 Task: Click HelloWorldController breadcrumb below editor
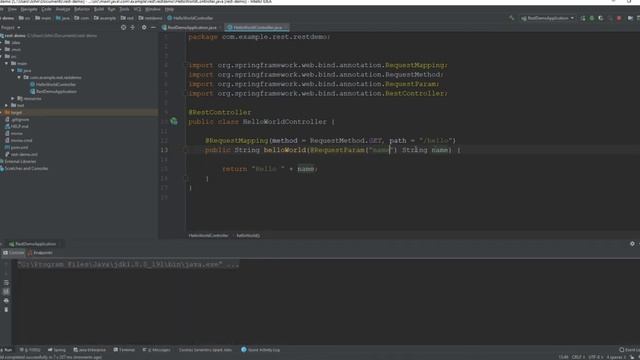coord(208,236)
